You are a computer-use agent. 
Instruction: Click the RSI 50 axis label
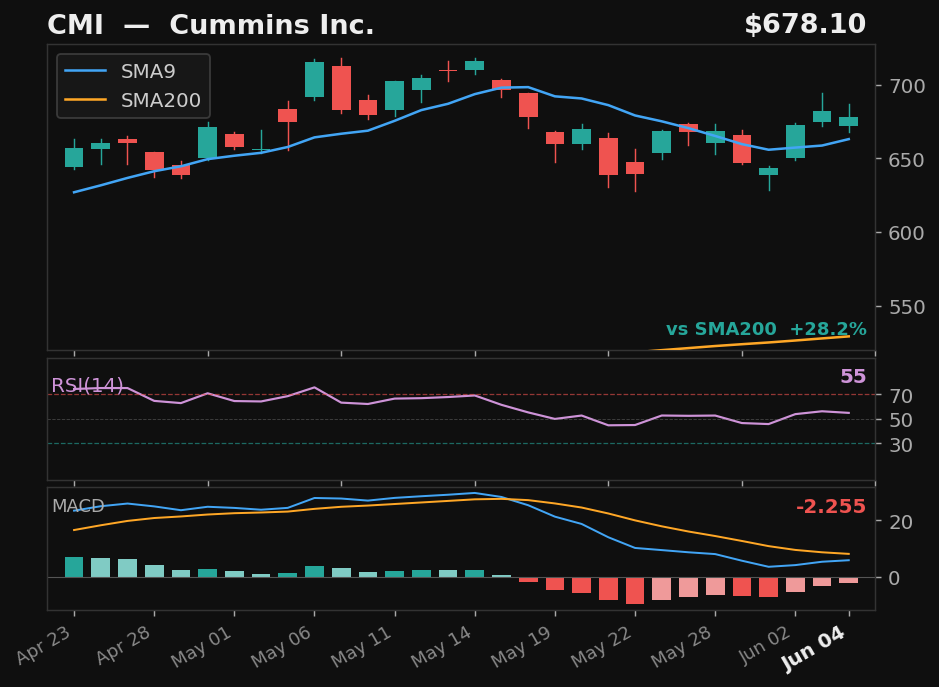tap(901, 420)
